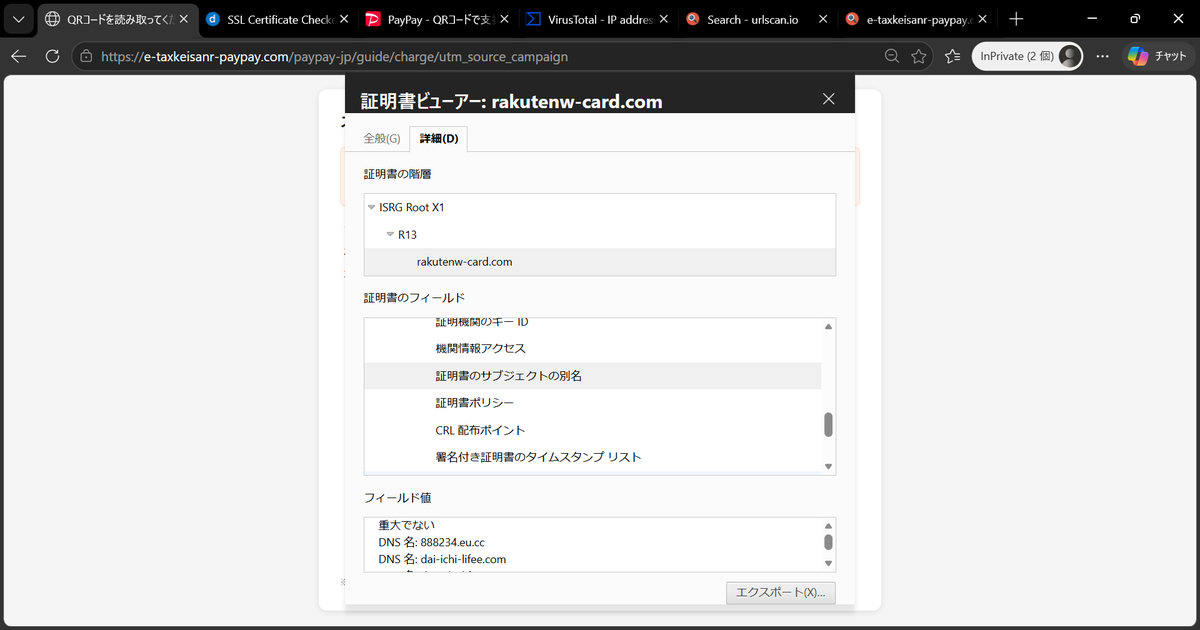Close the urlscan.io Search tab
This screenshot has width=1200, height=630.
tap(823, 19)
